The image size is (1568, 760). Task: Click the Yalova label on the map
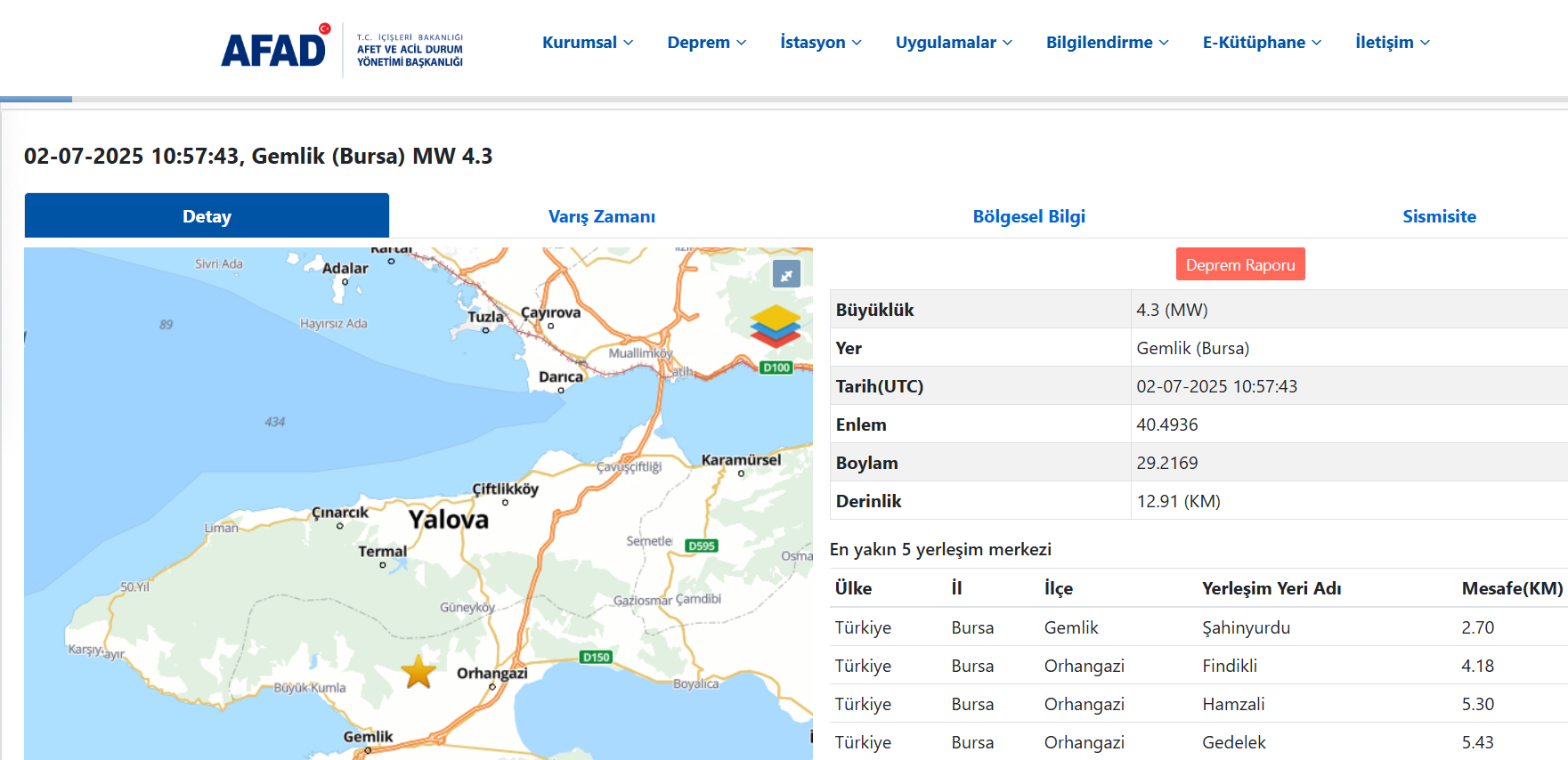click(x=448, y=520)
